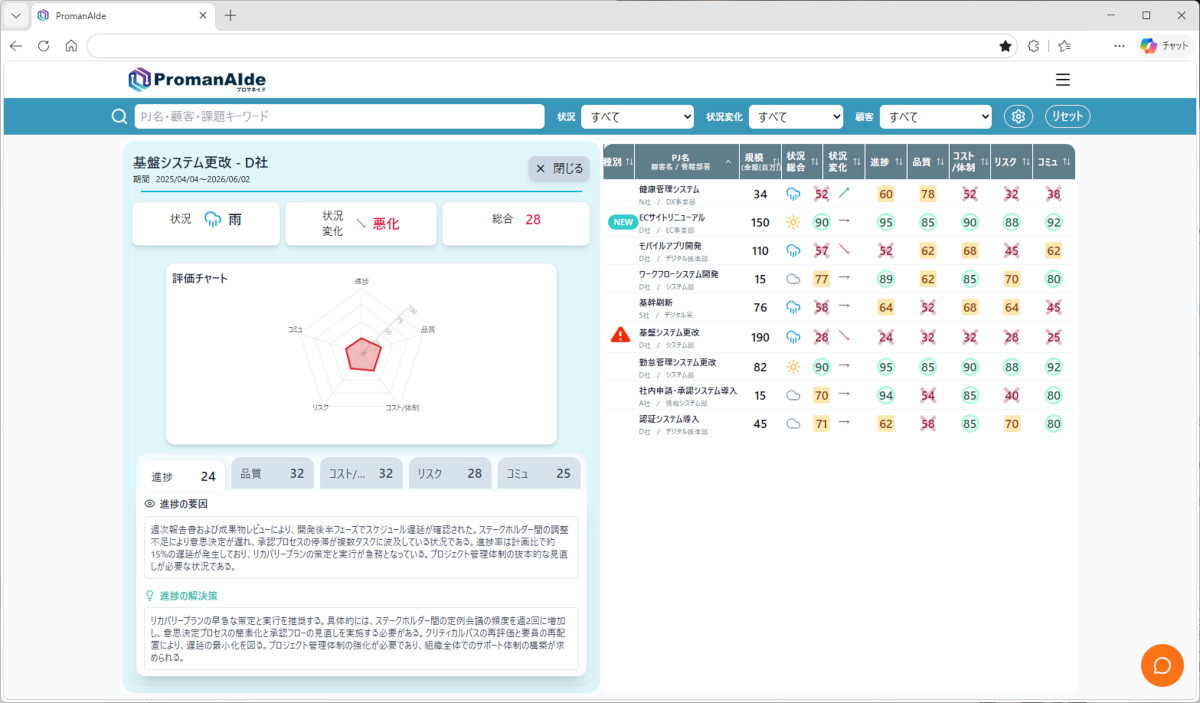Click the browser refresh icon

pos(43,46)
